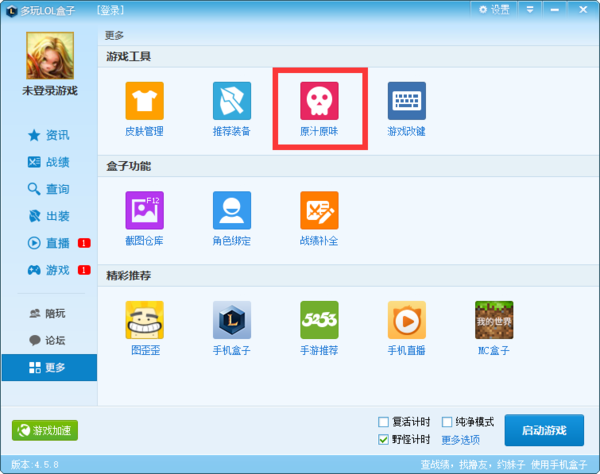Viewport: 600px width, 474px height.
Task: Close the LOL box window
Action: pyautogui.click(x=583, y=10)
